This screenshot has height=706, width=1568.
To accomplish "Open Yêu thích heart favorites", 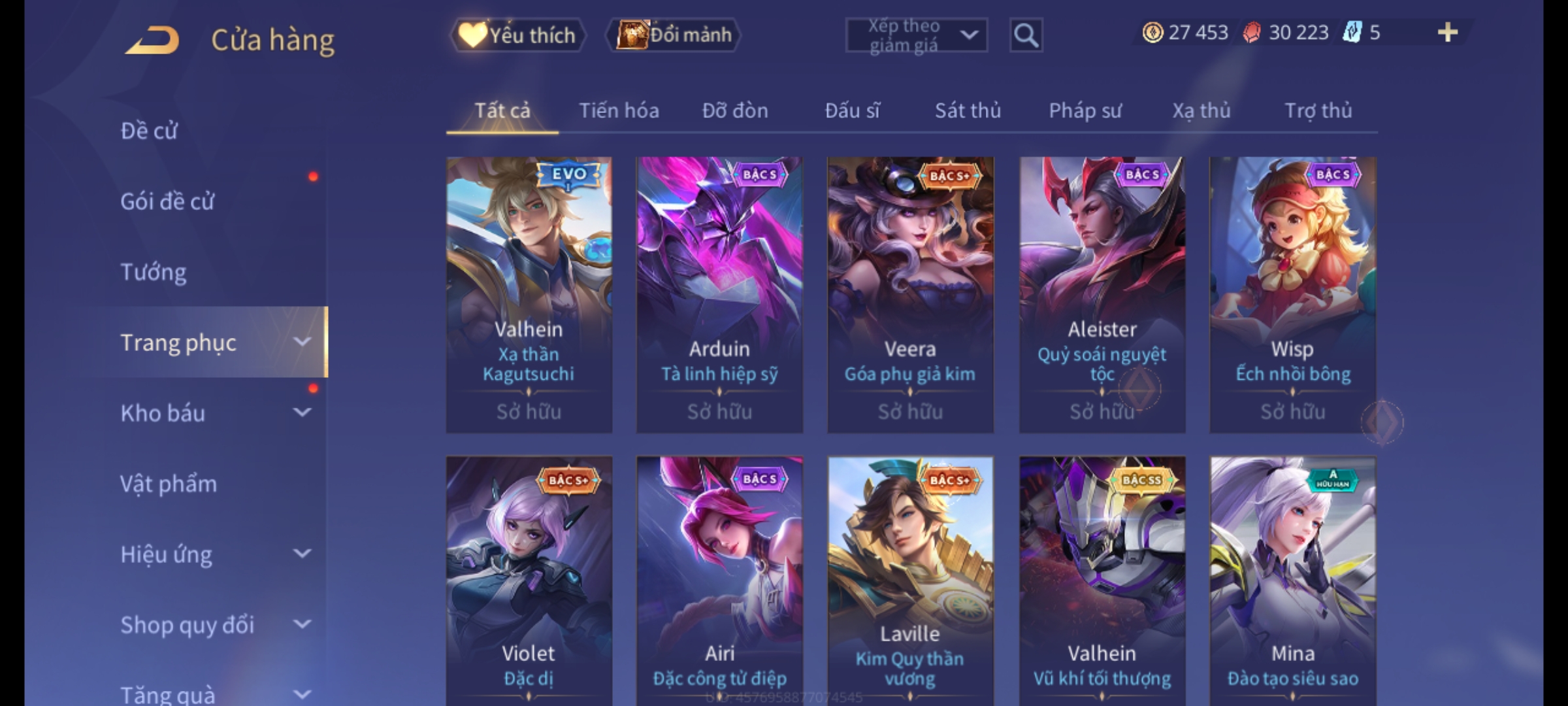I will tap(518, 35).
